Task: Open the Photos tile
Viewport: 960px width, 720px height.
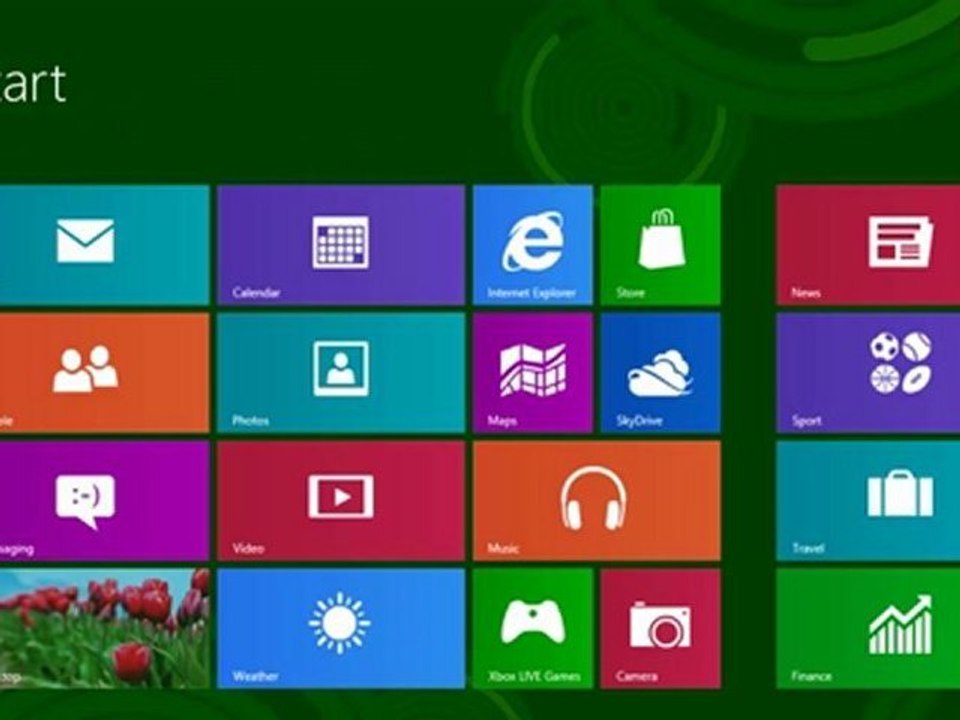Action: point(341,373)
